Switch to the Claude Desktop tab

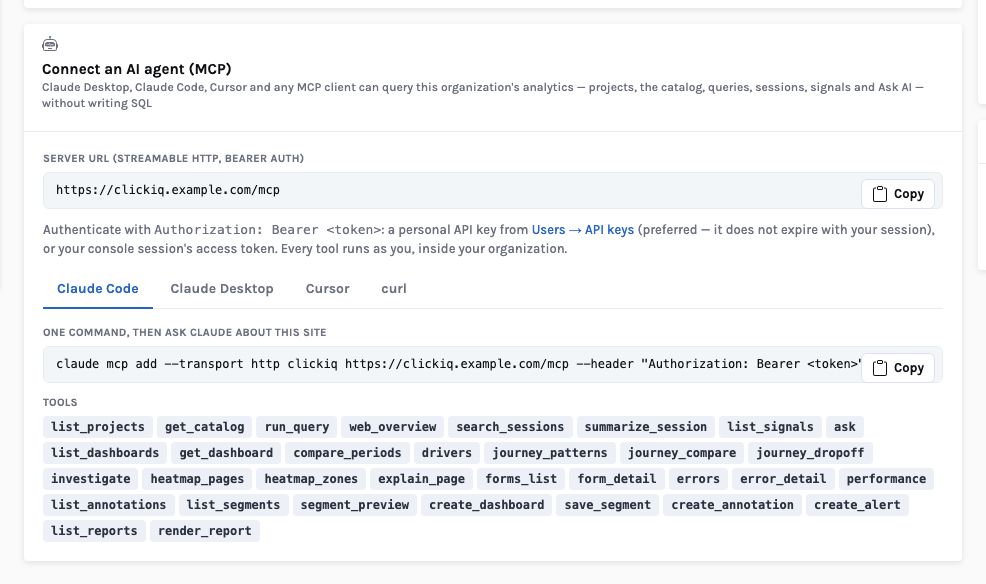tap(222, 289)
